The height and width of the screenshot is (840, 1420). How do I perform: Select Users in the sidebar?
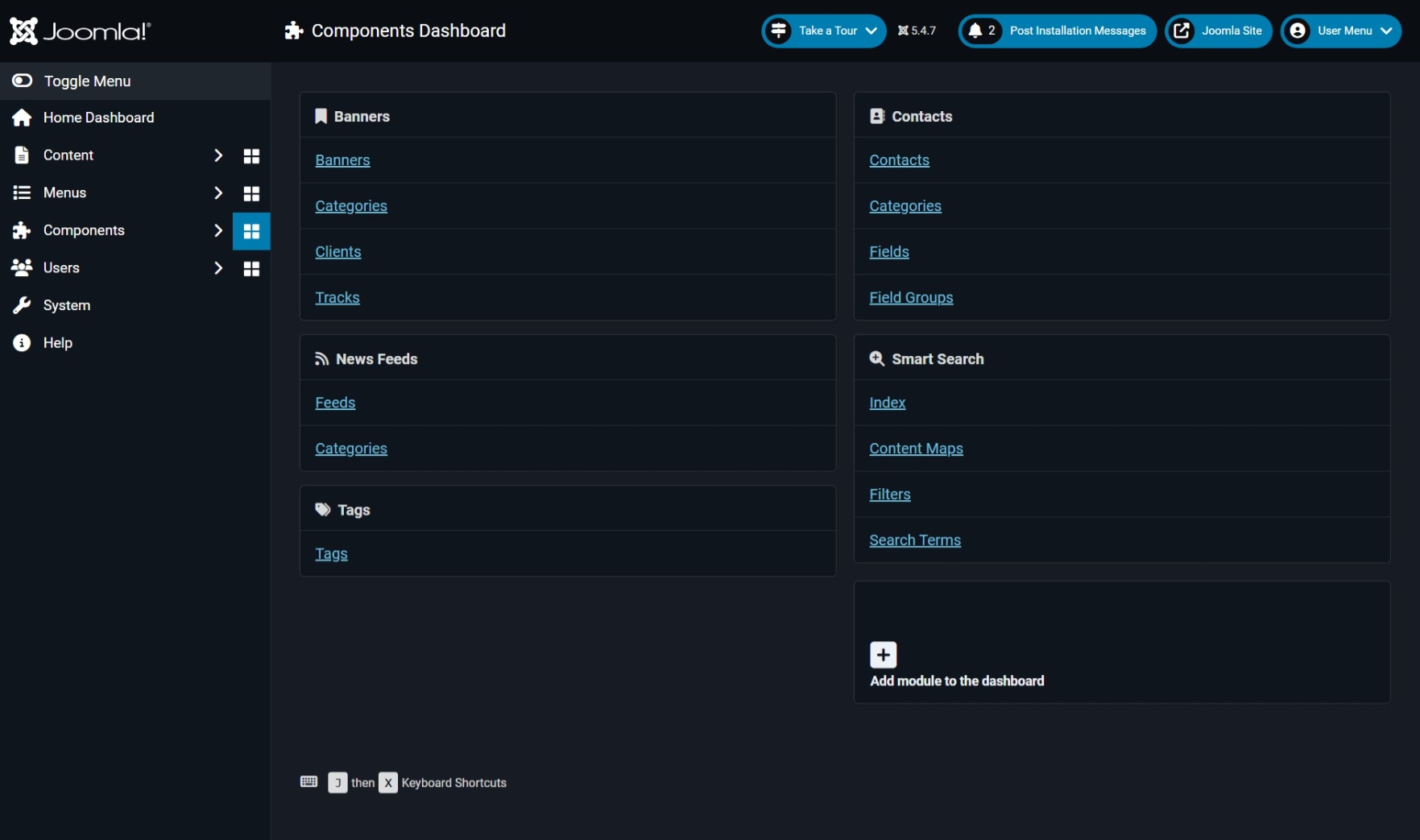coord(61,267)
